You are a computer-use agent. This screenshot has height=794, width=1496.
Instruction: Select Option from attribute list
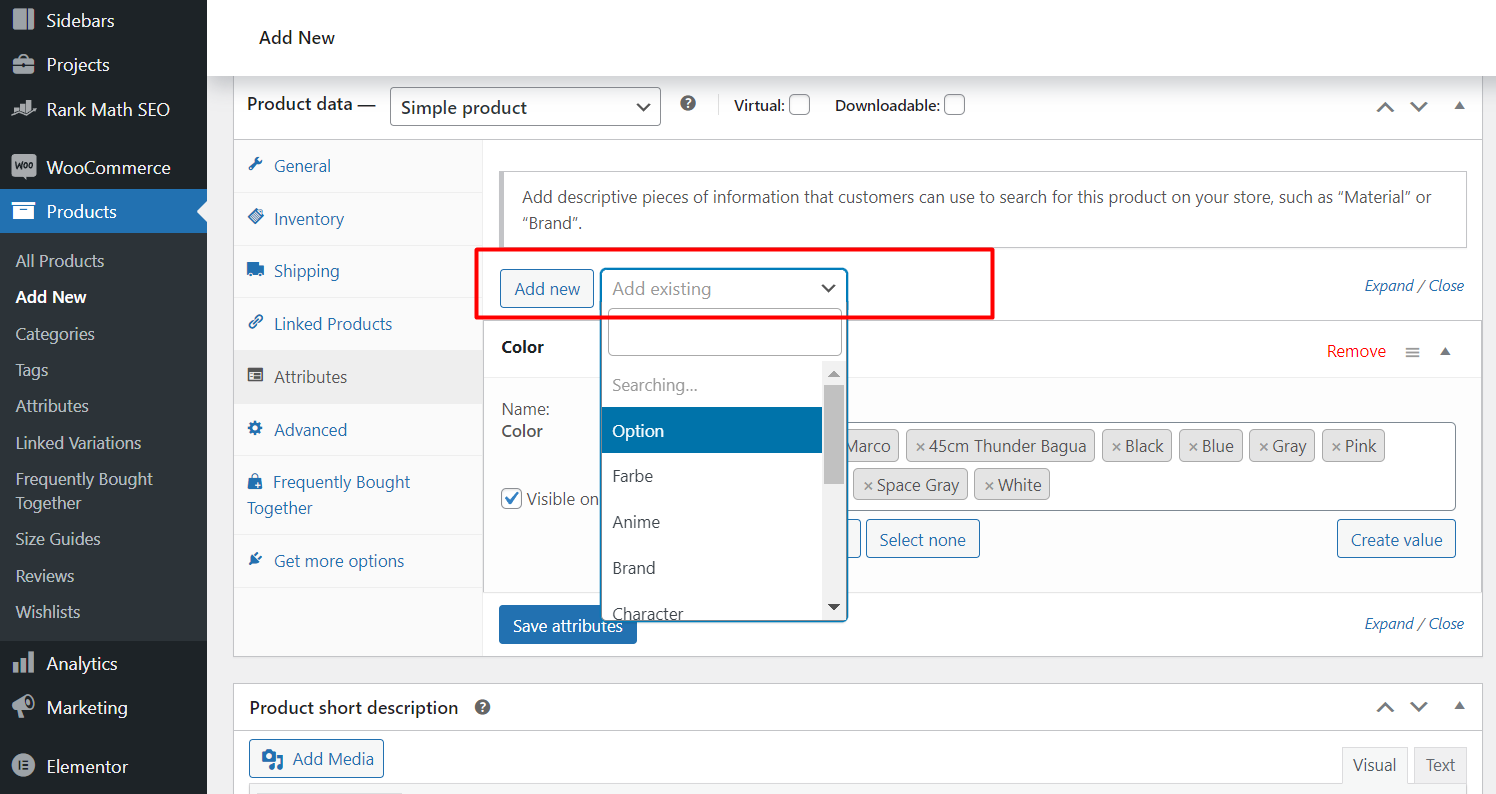pos(712,430)
